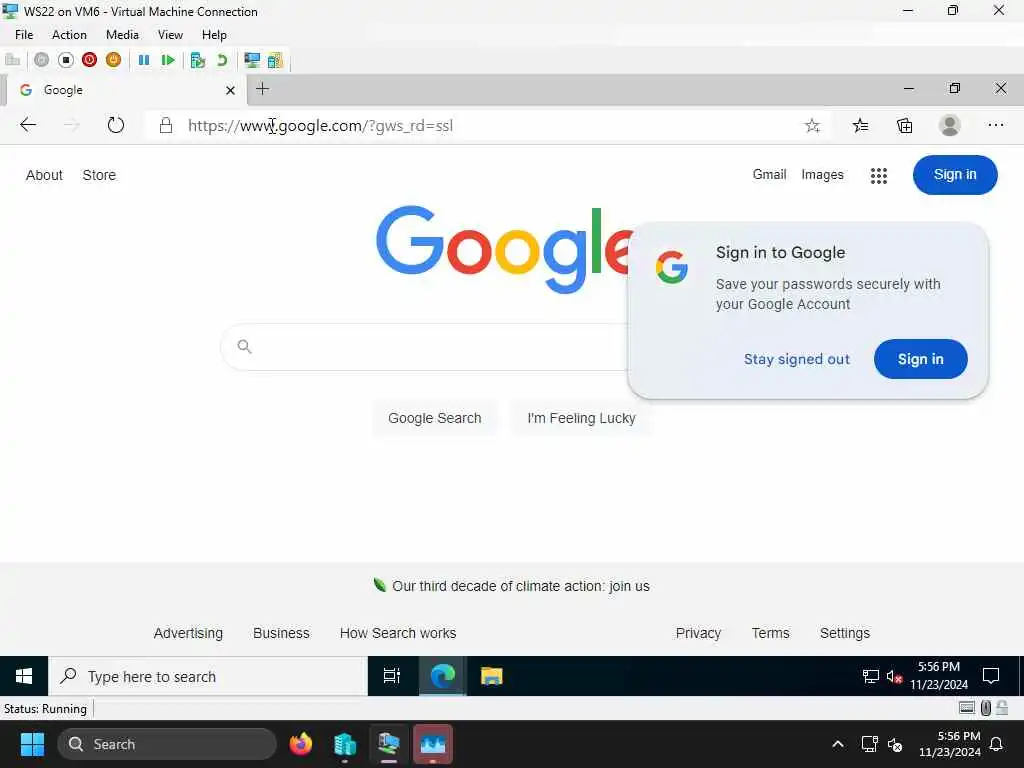
Task: Open the About link on Google
Action: 44,175
